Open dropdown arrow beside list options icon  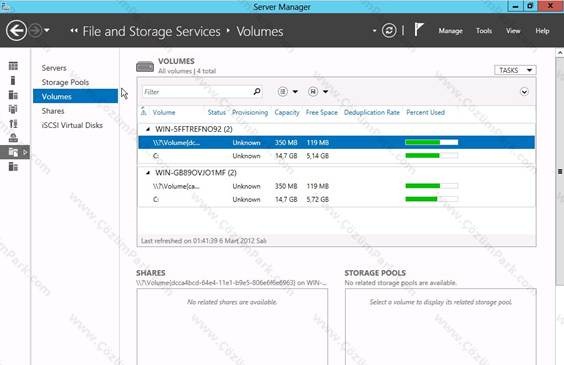pos(295,92)
